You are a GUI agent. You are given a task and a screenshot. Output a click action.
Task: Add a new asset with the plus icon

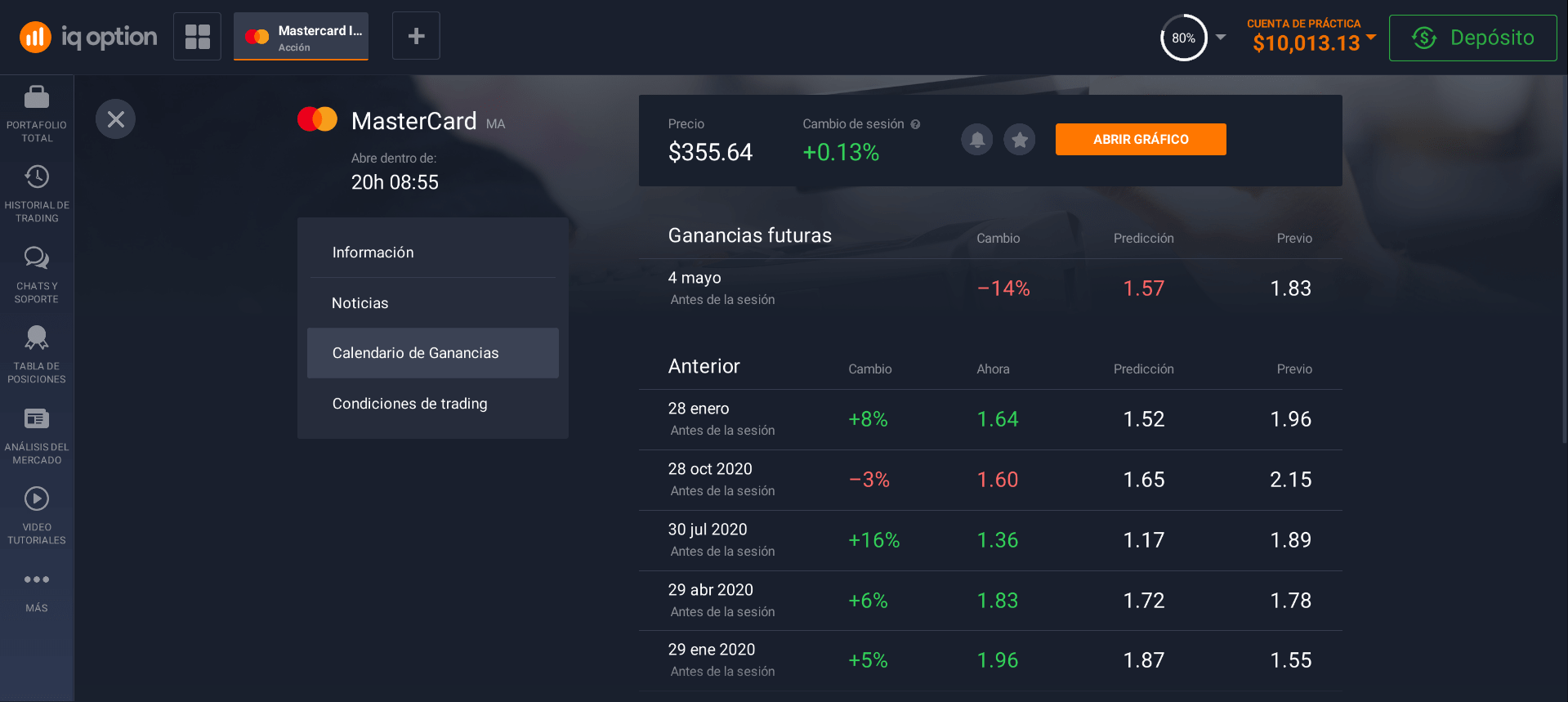(x=416, y=35)
